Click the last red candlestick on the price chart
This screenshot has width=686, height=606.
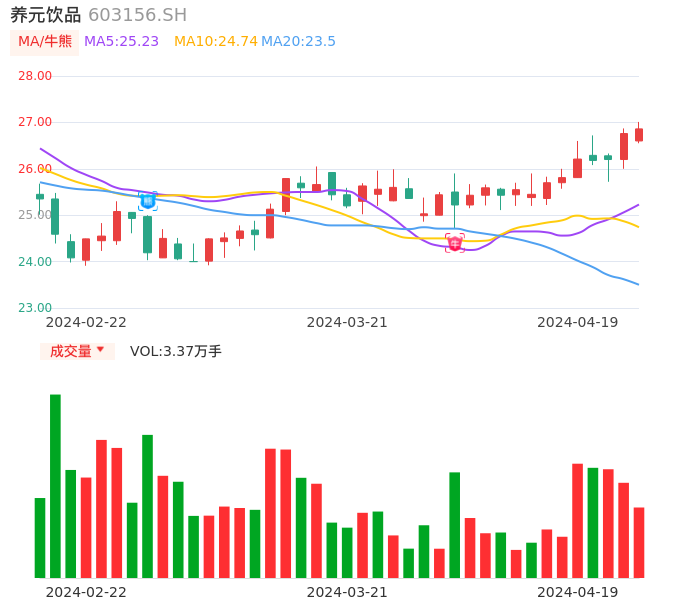[639, 134]
